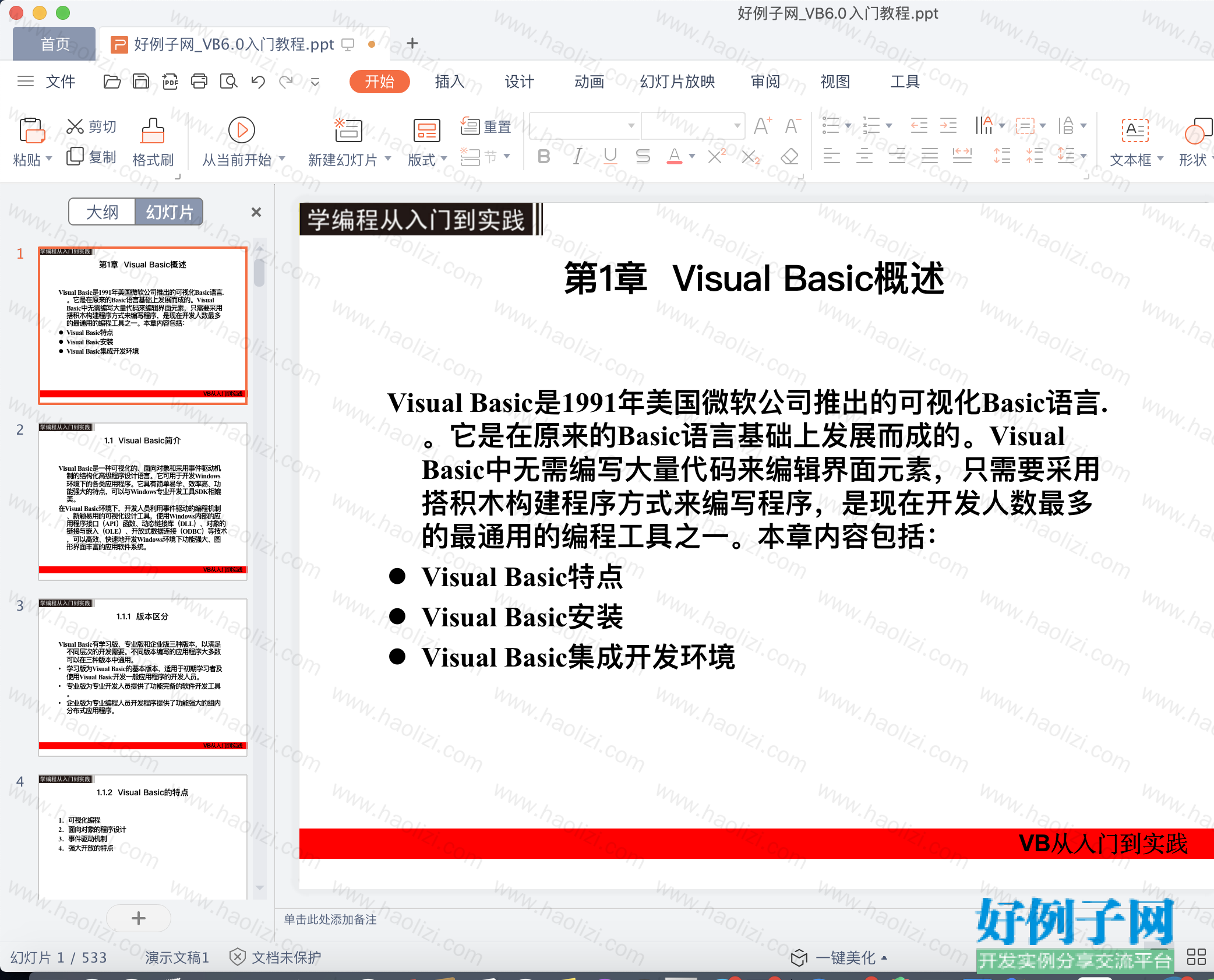
Task: Click the Paste clipboard icon
Action: [31, 131]
